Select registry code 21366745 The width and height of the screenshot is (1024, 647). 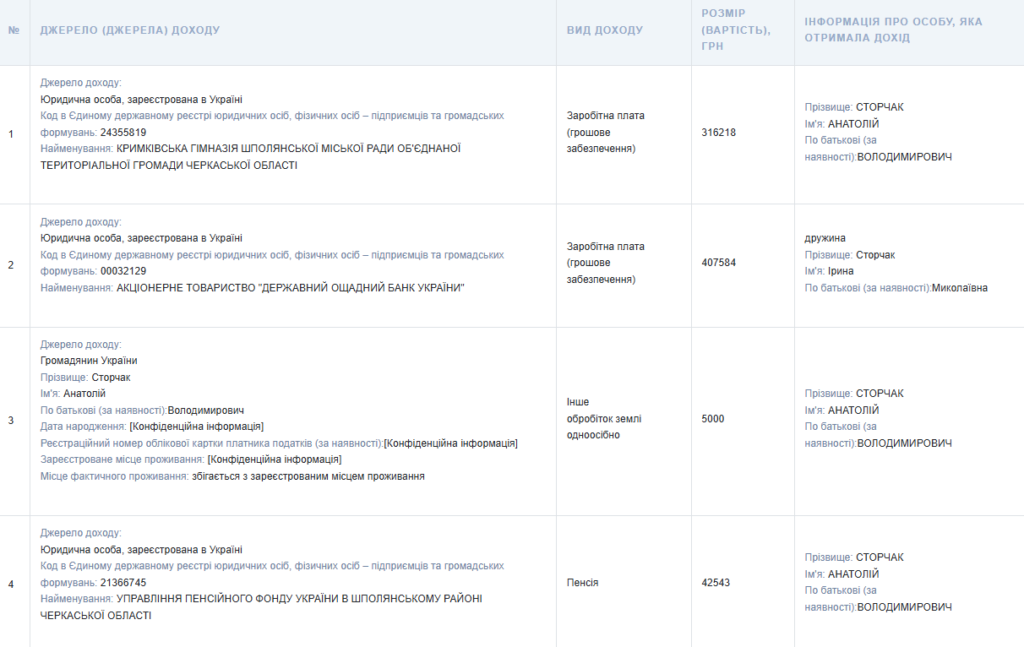click(123, 582)
